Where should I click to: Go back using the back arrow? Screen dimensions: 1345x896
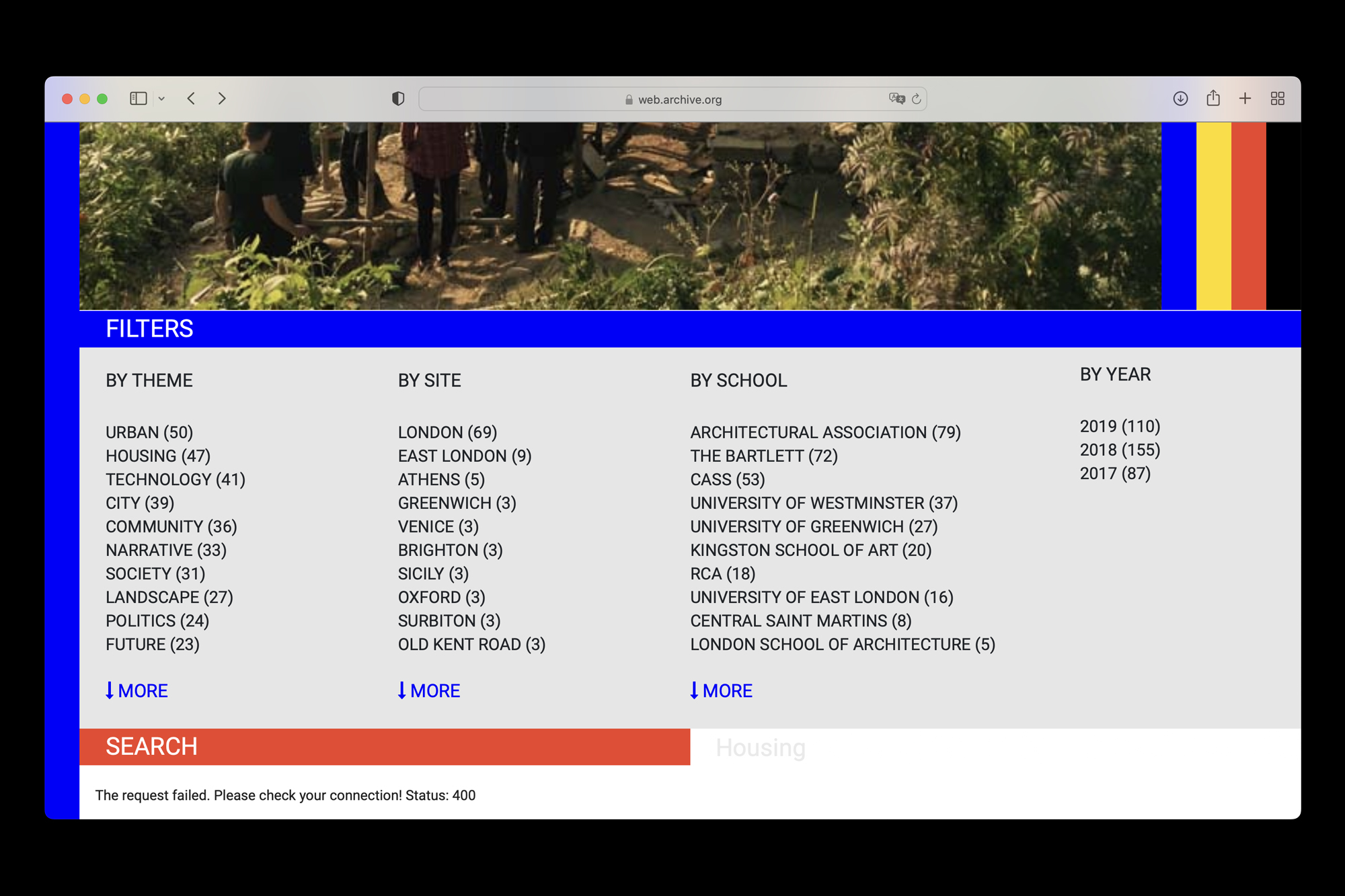tap(192, 99)
